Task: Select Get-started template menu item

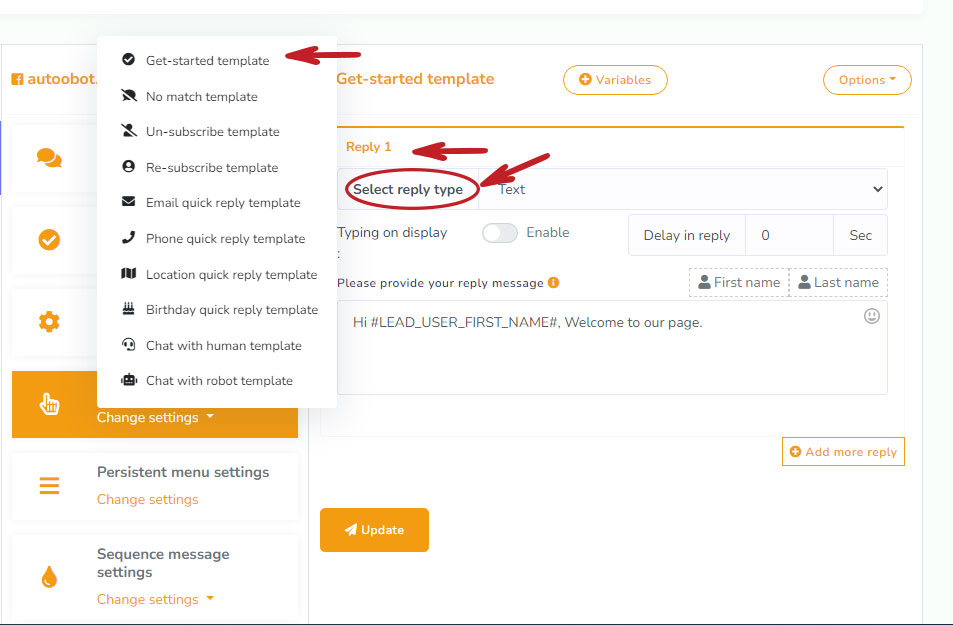Action: point(207,61)
